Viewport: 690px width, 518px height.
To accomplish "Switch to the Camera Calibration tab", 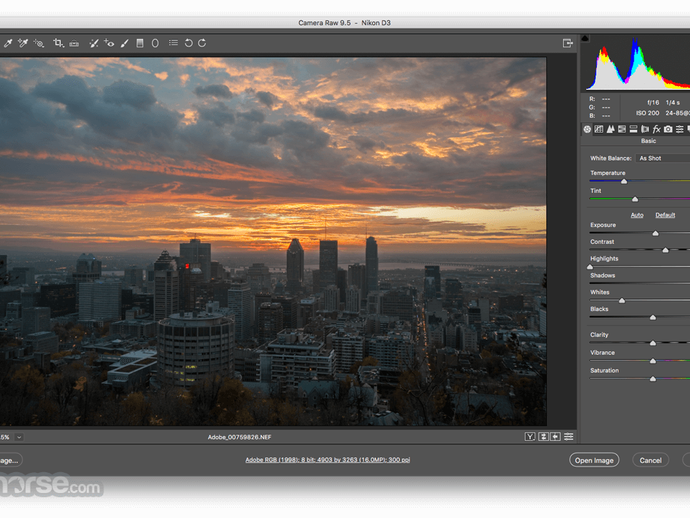I will (x=668, y=129).
